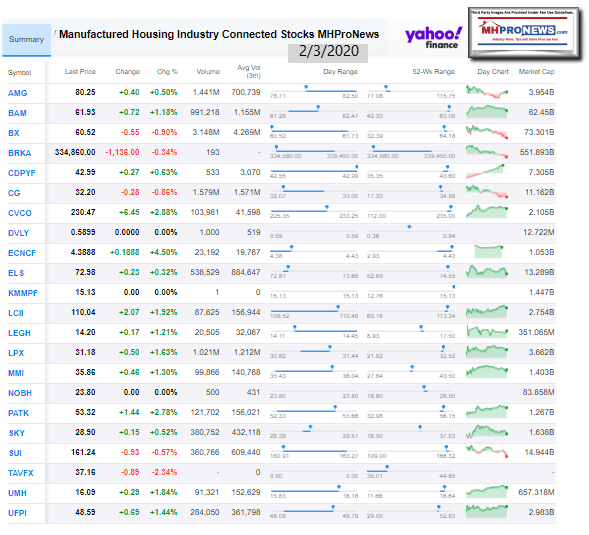589x535 pixels.
Task: Open the ECNCF day chart sparkline
Action: (x=488, y=252)
